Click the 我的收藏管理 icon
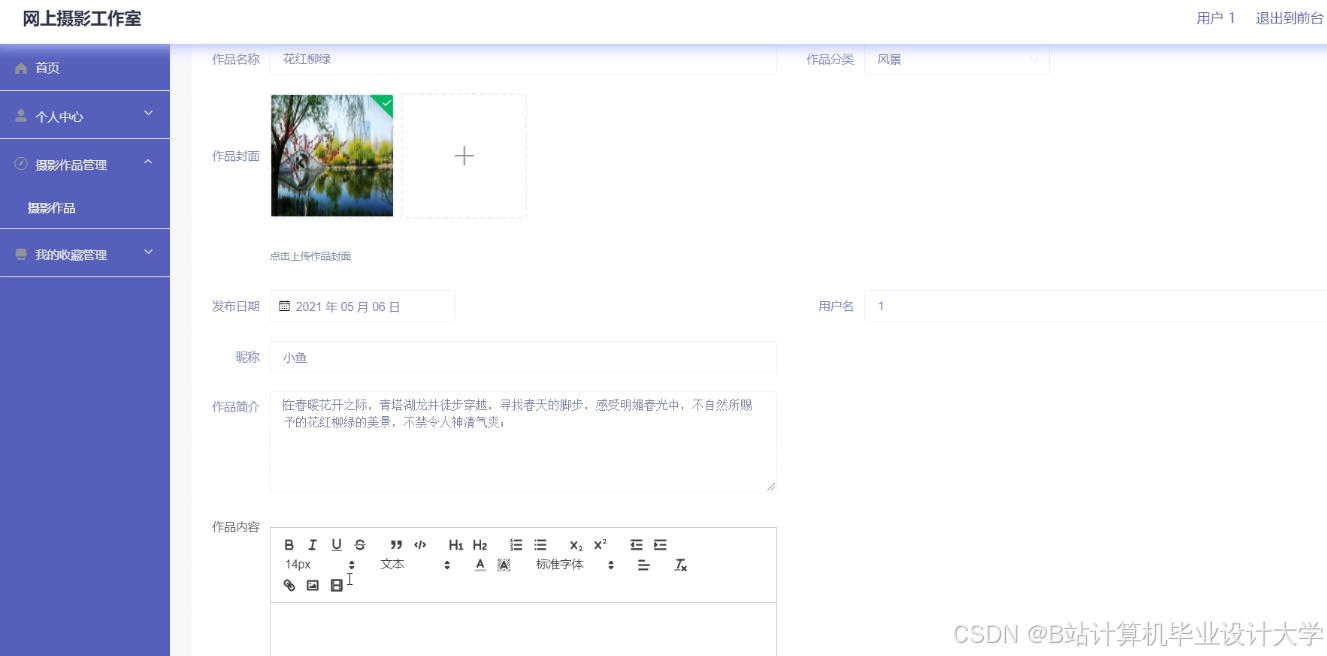This screenshot has width=1327, height=656. [21, 255]
